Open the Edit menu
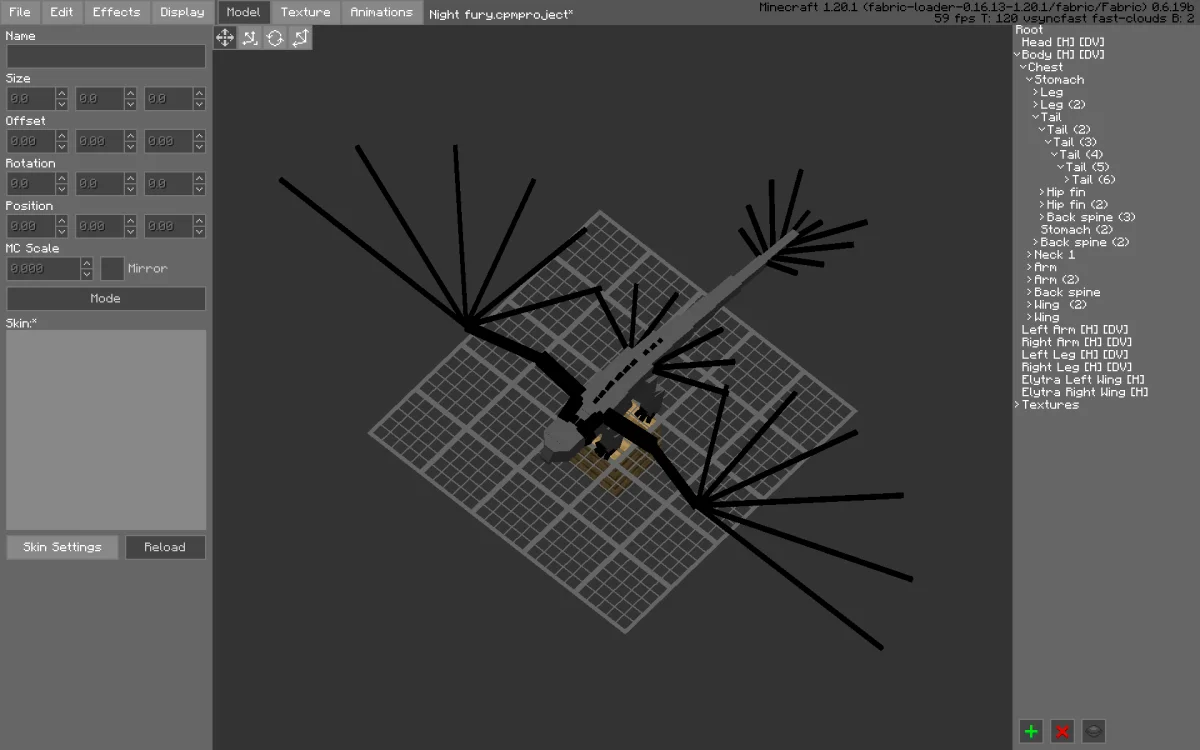The image size is (1200, 750). (62, 12)
